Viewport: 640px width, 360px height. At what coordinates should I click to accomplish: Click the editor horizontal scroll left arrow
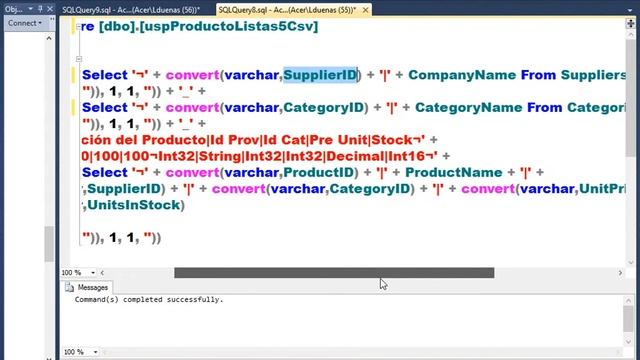(102, 273)
